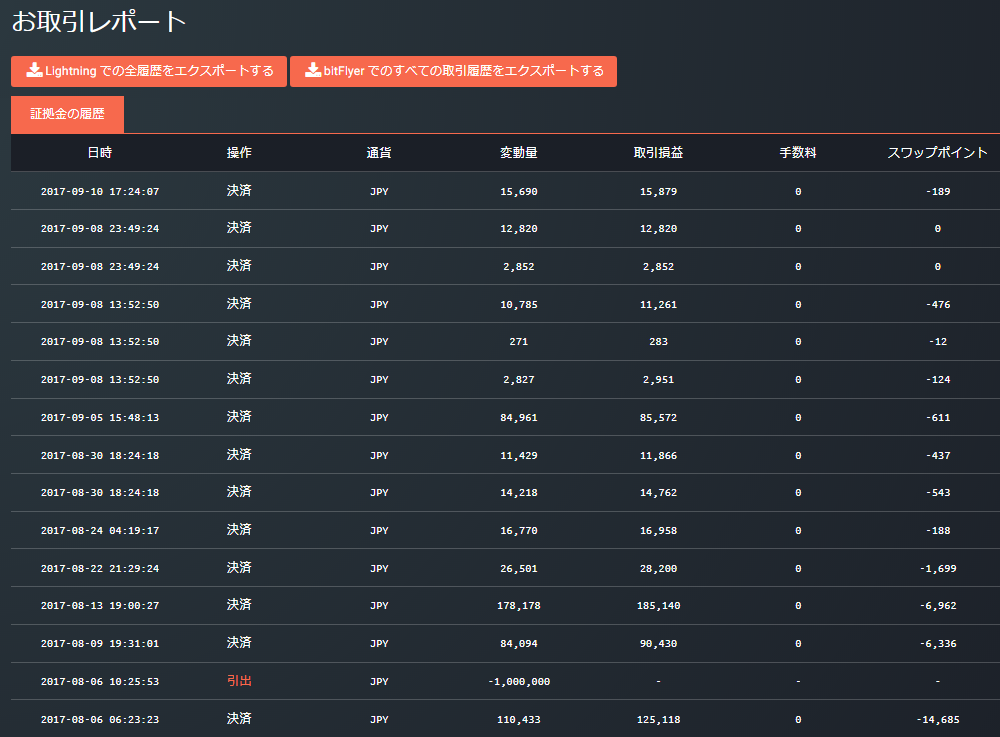1000x737 pixels.
Task: Click the download icon on the Lightning export button
Action: [x=34, y=71]
